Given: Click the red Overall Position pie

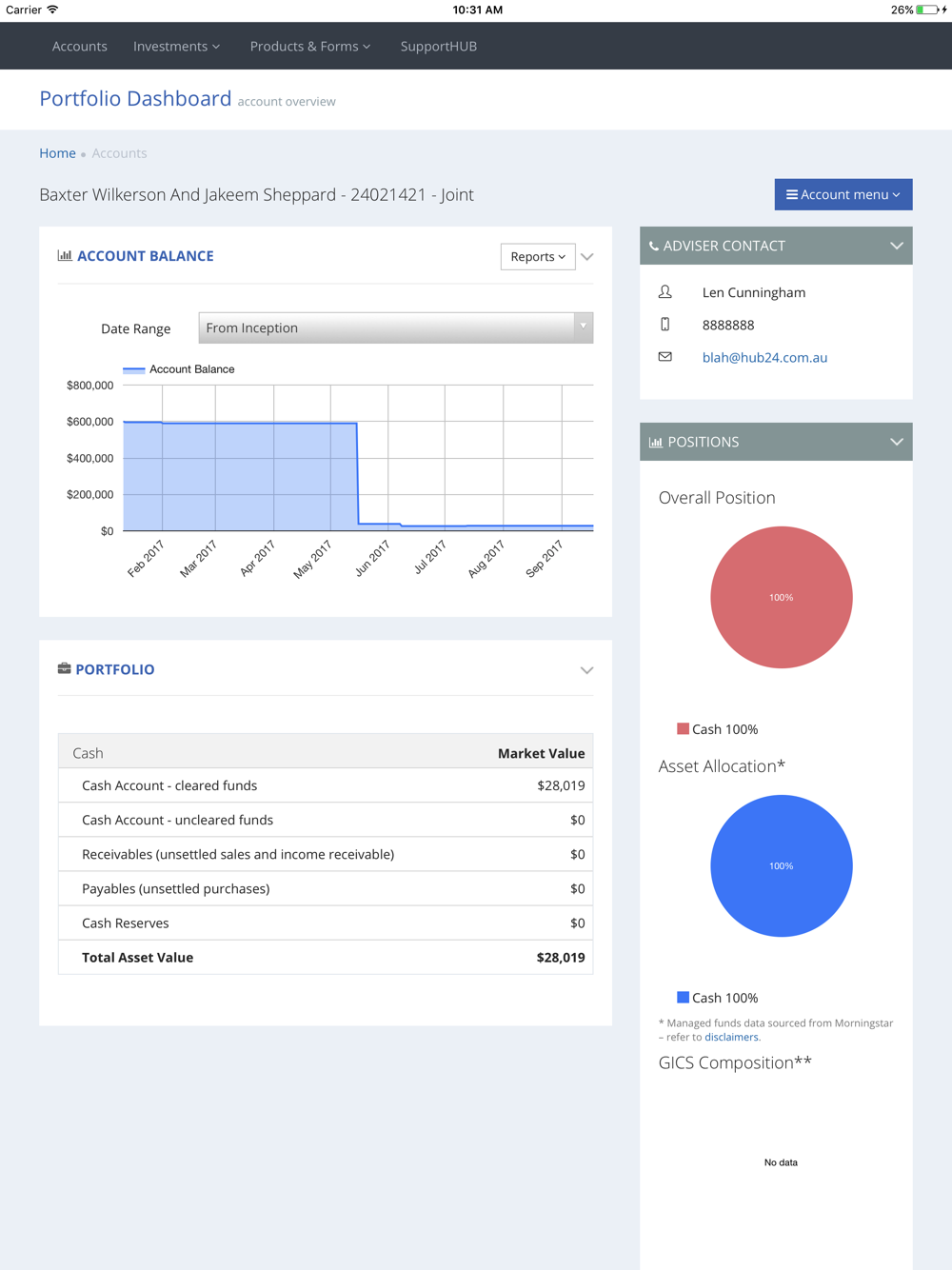Looking at the screenshot, I should tap(782, 597).
